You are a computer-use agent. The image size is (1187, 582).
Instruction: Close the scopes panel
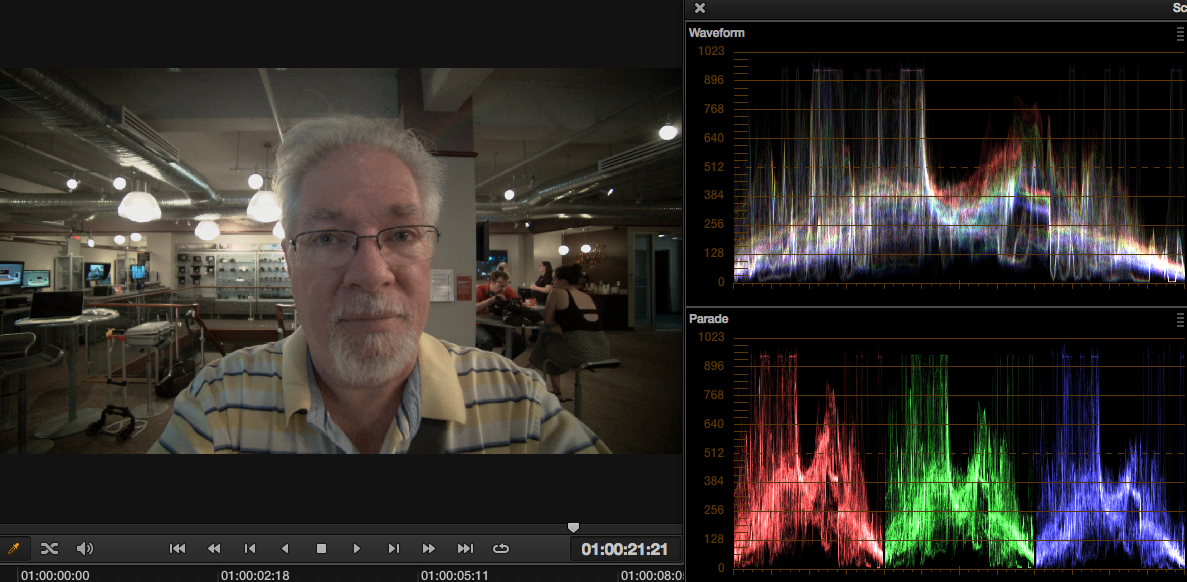(700, 8)
